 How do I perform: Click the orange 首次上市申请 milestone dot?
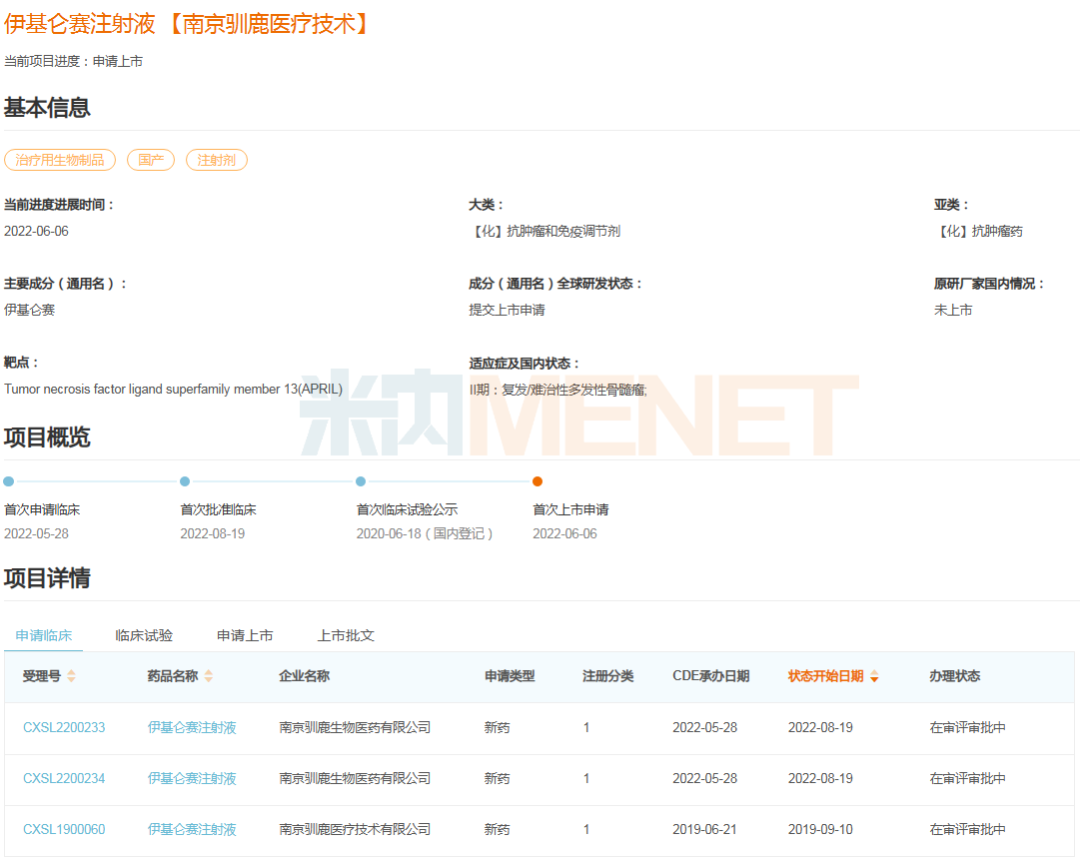[538, 481]
